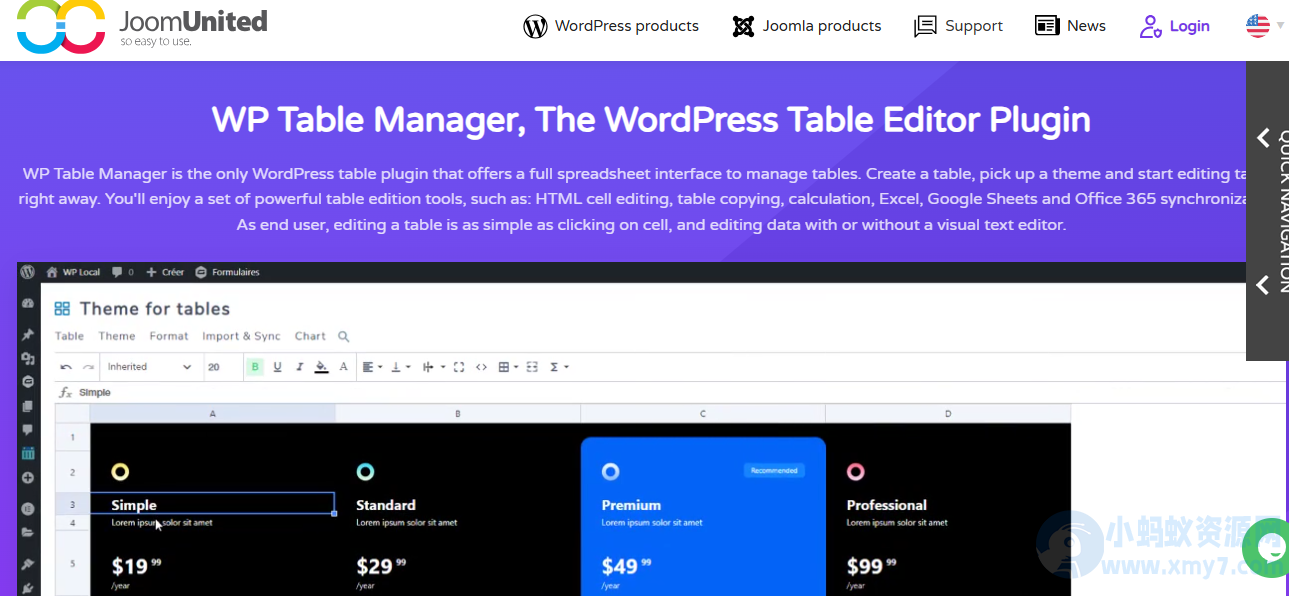The image size is (1289, 596).
Task: Open the Chart menu
Action: [310, 336]
